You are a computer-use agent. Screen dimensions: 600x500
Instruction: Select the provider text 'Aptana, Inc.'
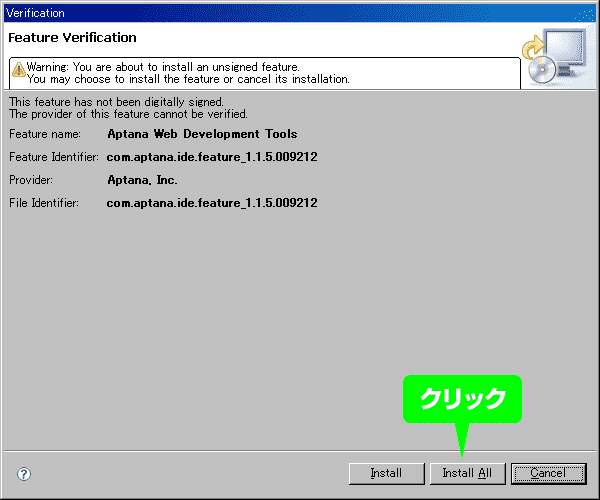point(142,180)
